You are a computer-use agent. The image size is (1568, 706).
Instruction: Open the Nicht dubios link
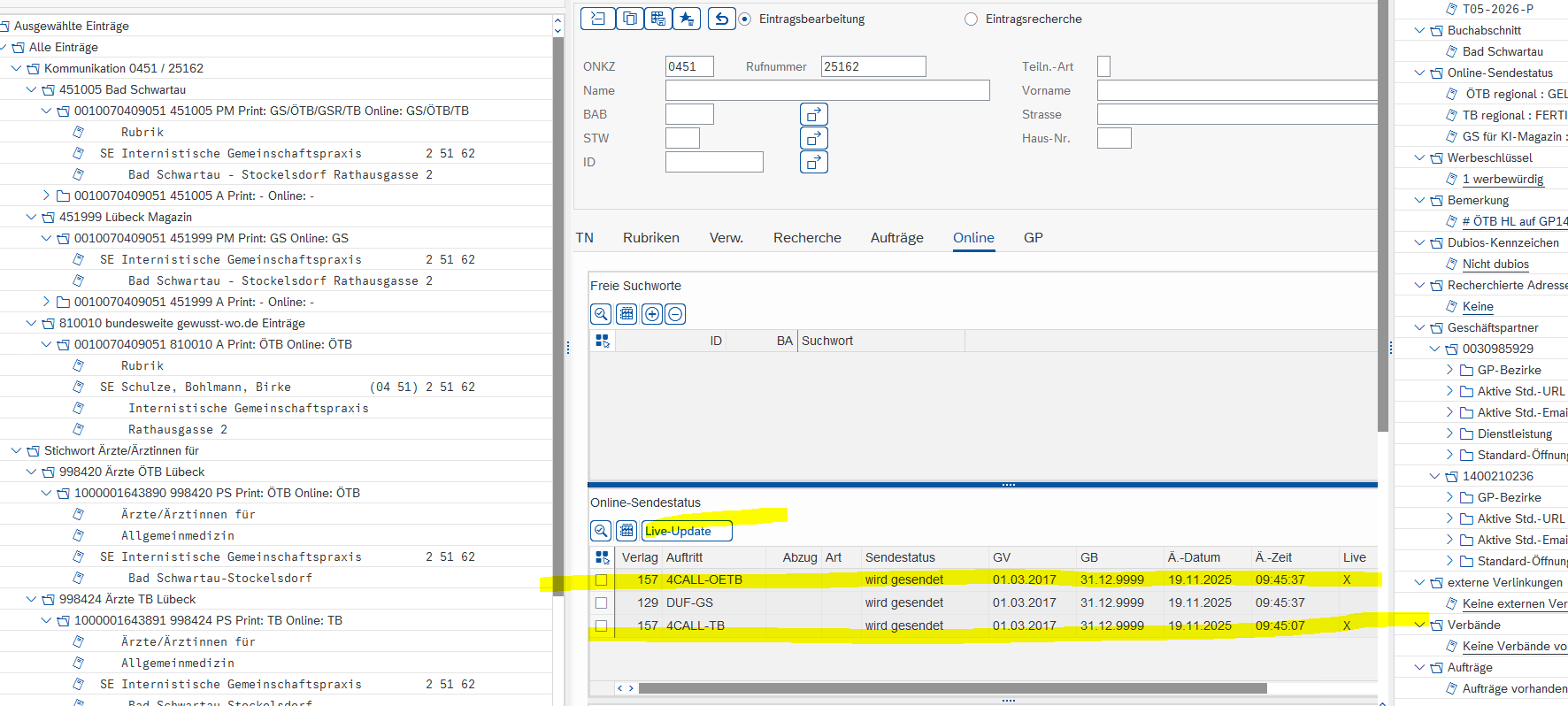1495,264
